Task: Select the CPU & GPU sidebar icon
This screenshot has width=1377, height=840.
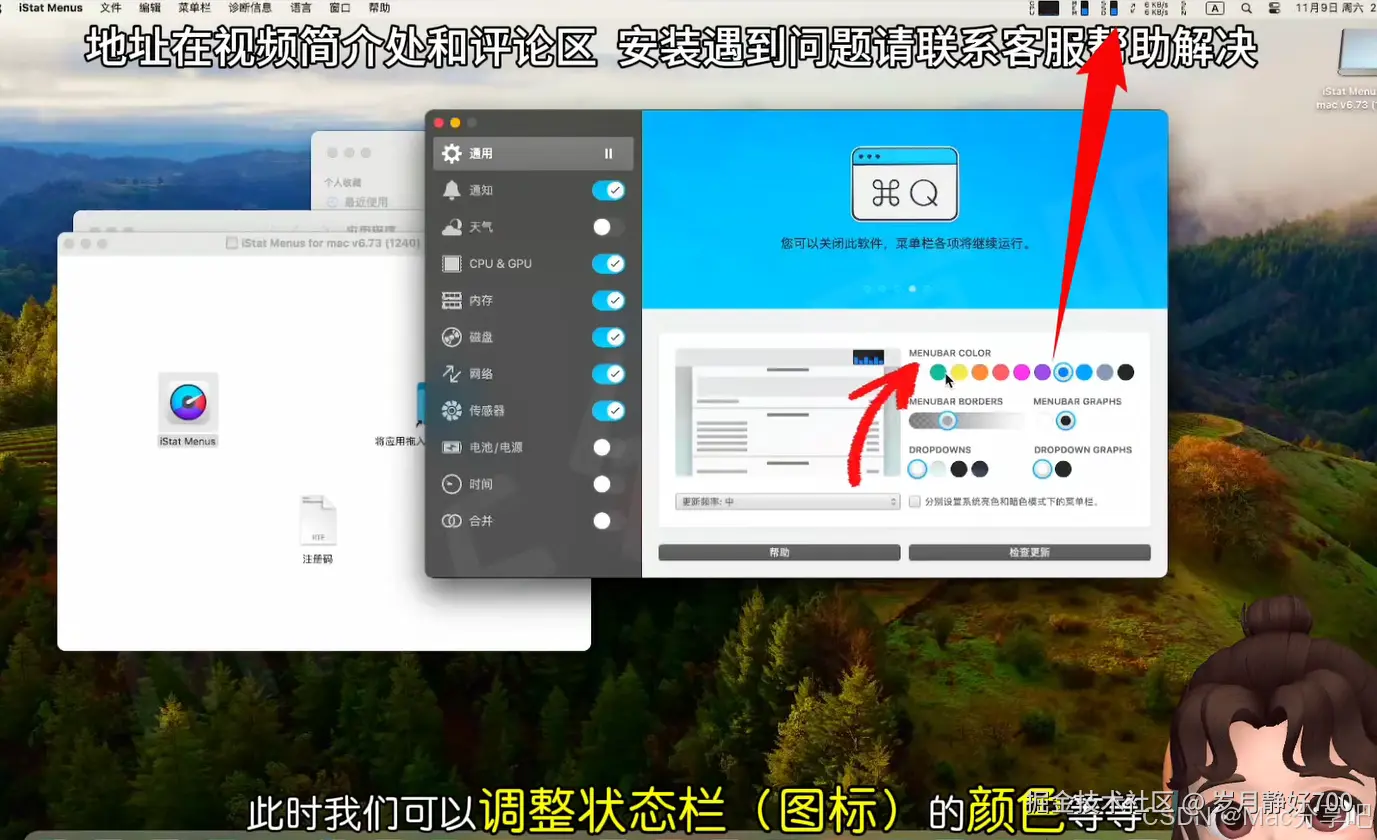Action: [452, 263]
